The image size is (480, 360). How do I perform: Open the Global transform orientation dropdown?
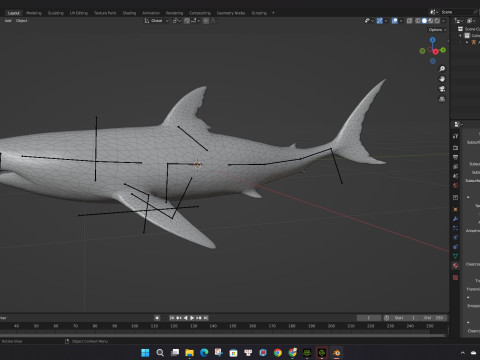157,21
